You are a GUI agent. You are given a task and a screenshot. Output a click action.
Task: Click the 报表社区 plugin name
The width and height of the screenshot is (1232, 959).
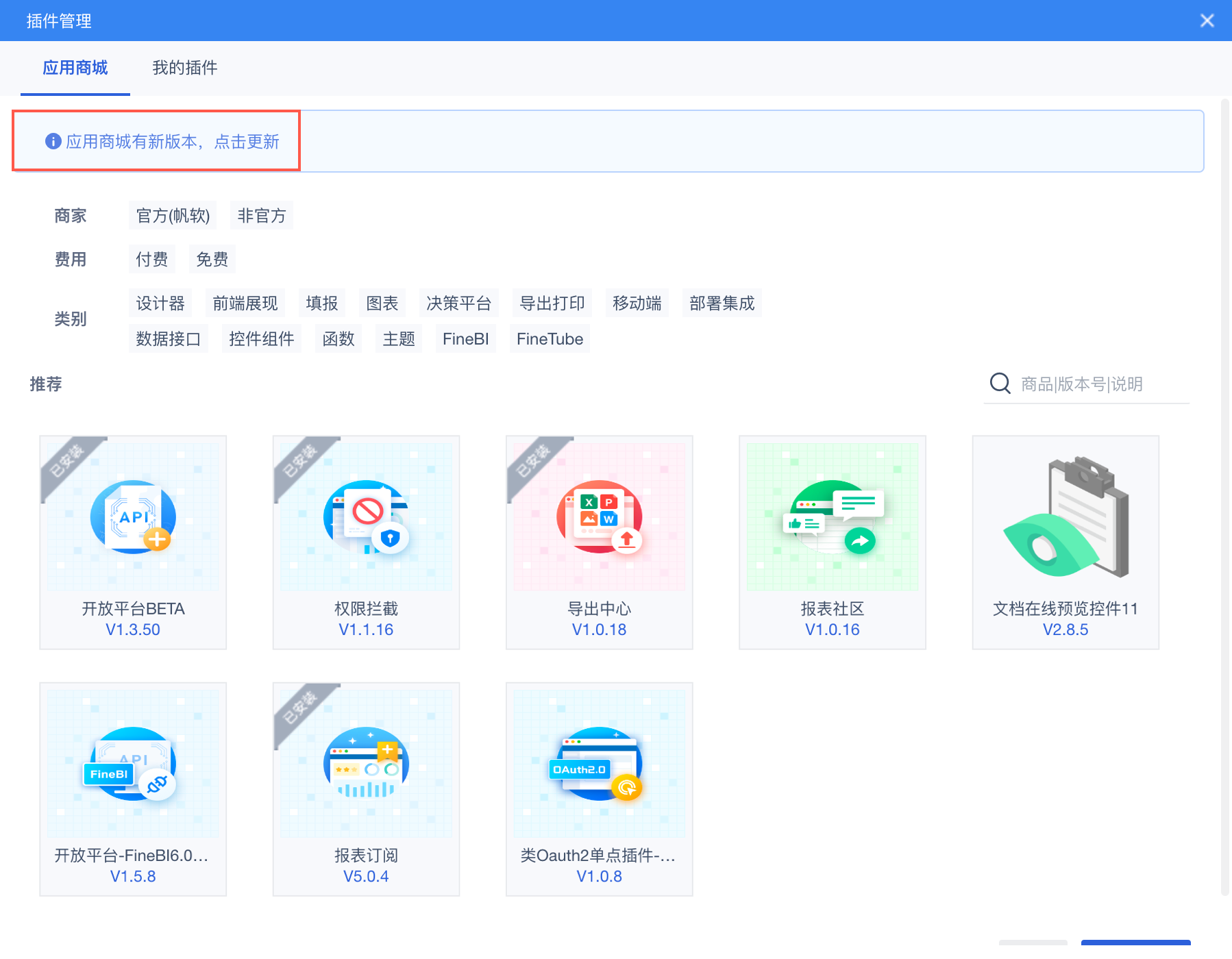coord(833,609)
